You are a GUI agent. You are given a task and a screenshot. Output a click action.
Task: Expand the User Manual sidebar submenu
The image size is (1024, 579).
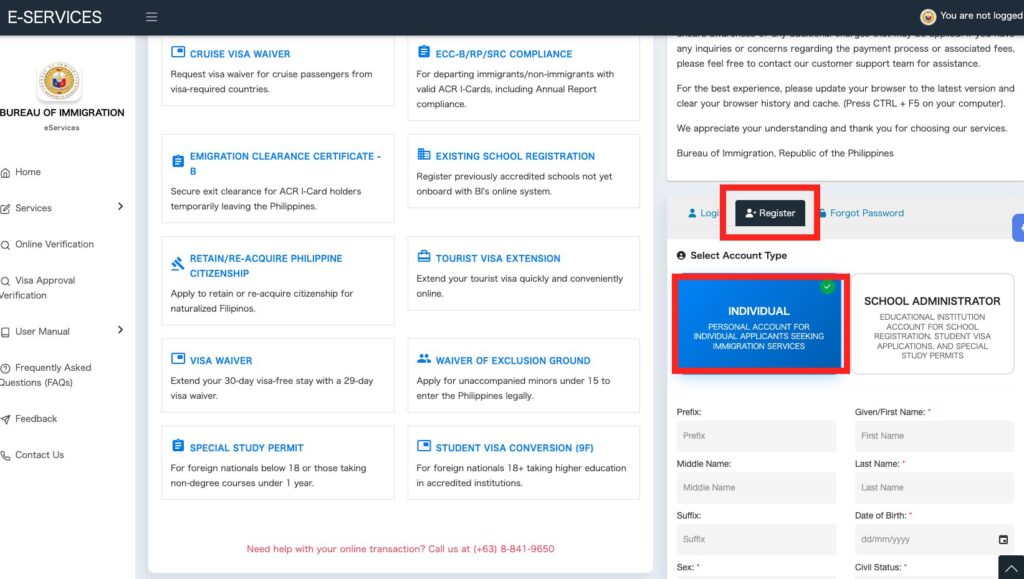120,330
